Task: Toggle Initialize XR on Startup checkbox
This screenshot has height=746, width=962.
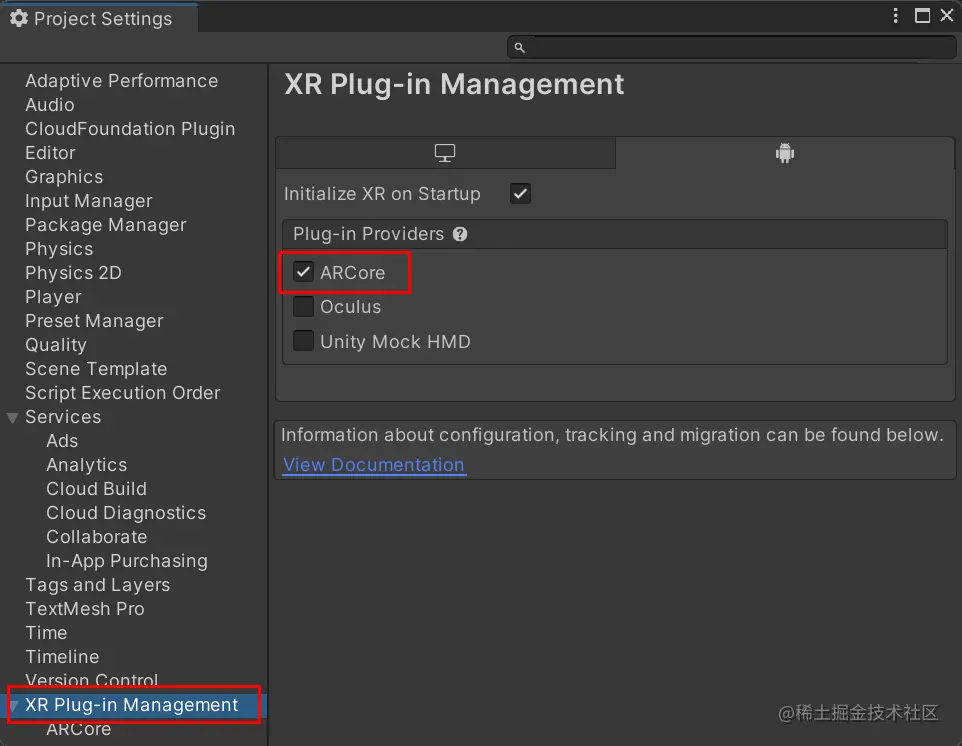Action: [x=520, y=194]
